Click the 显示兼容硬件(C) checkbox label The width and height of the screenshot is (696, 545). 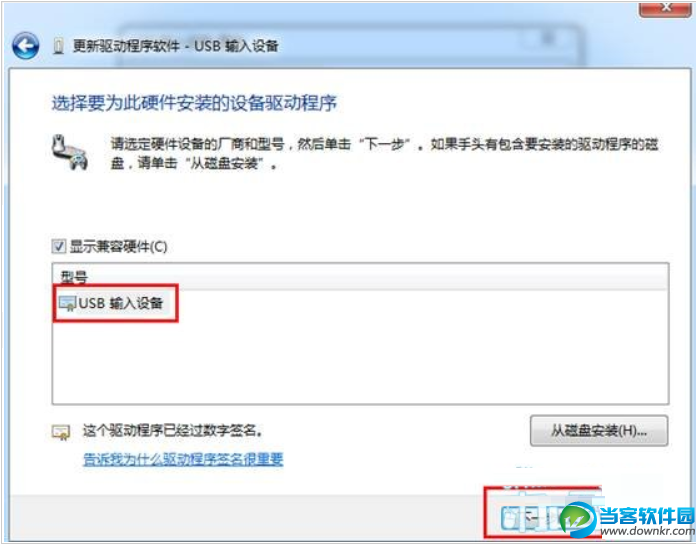(118, 247)
